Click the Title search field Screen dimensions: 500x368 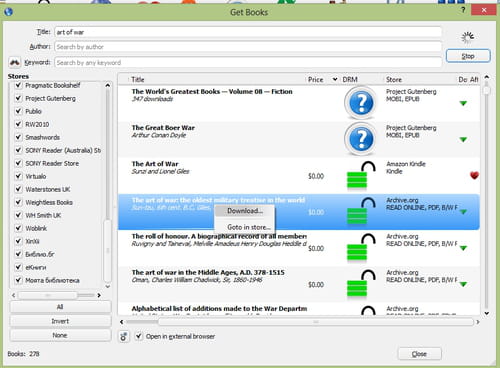coord(248,32)
